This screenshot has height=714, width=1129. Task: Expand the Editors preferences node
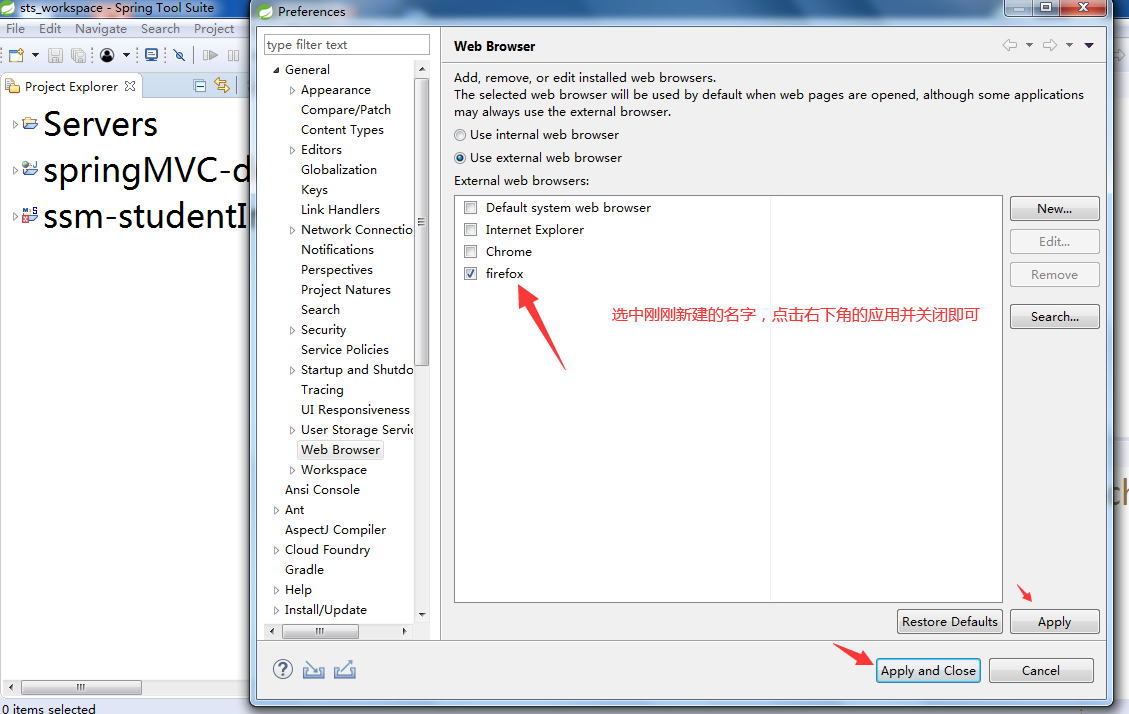coord(292,150)
